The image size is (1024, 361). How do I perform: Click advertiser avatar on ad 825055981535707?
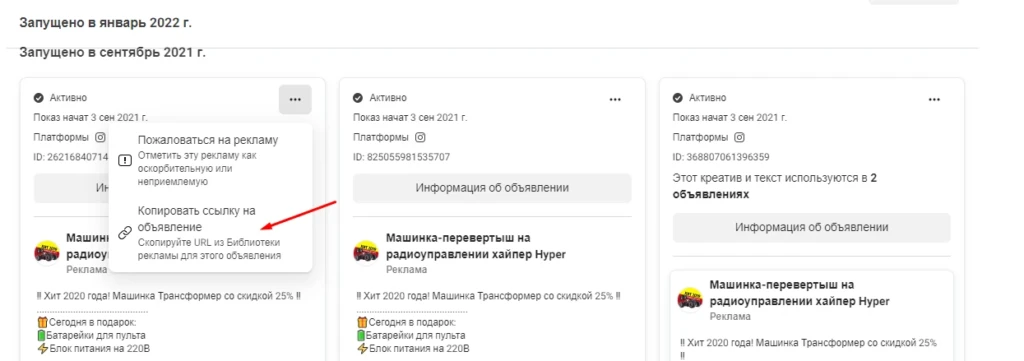(366, 253)
